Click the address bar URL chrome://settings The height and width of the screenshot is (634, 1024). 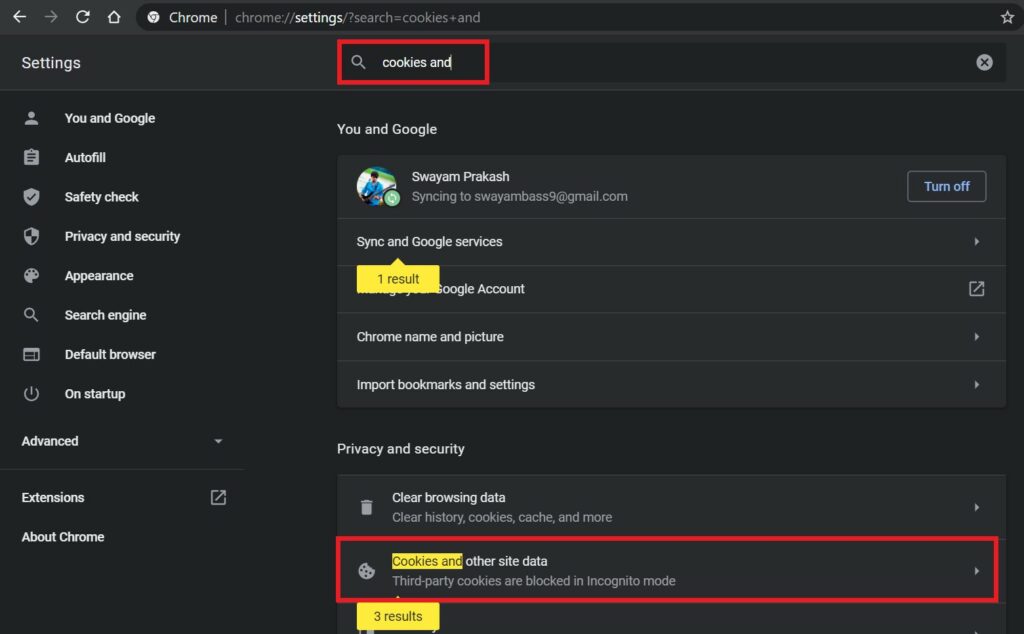pyautogui.click(x=357, y=18)
